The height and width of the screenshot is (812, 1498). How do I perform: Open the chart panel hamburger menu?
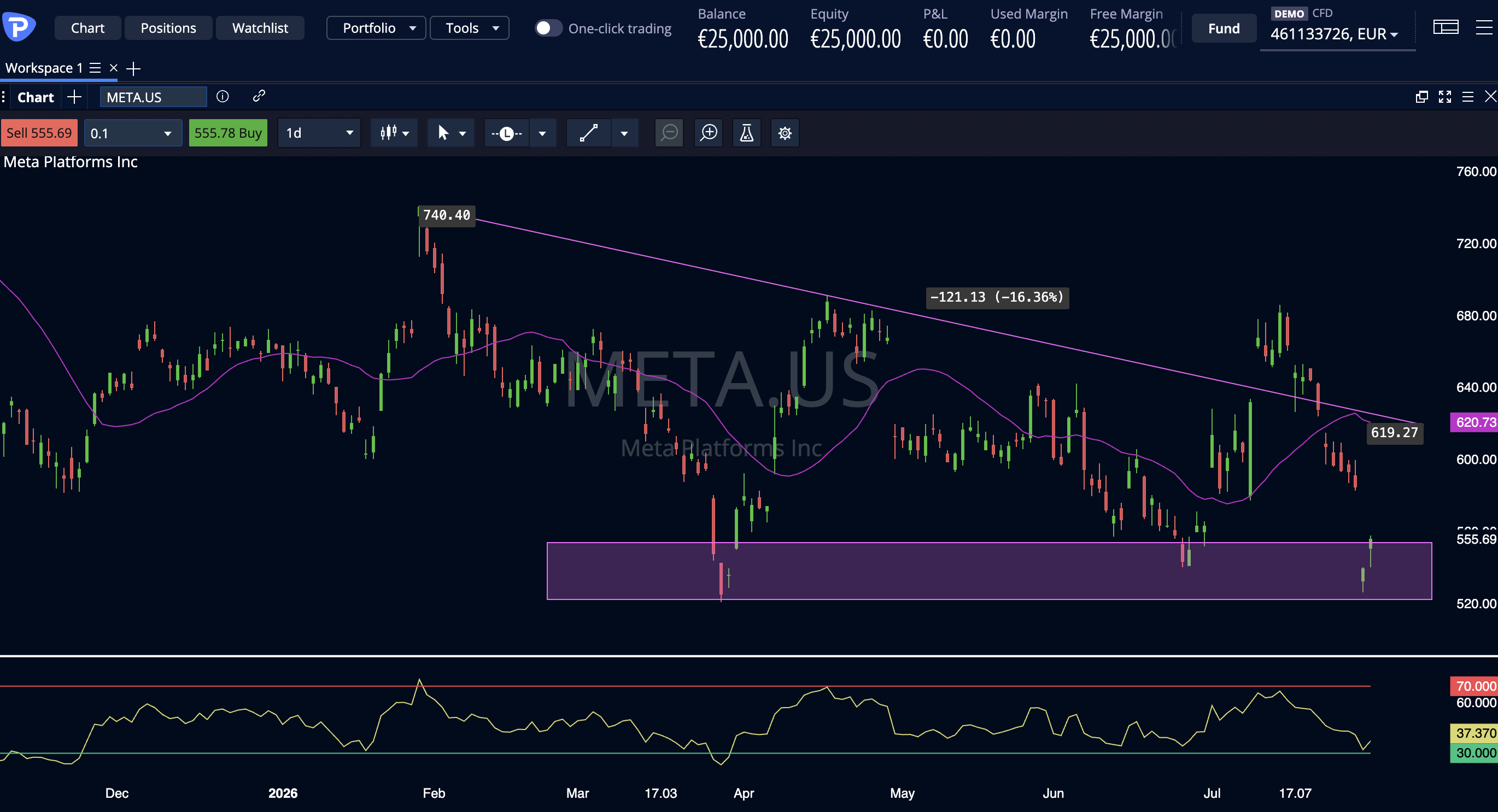click(1468, 97)
